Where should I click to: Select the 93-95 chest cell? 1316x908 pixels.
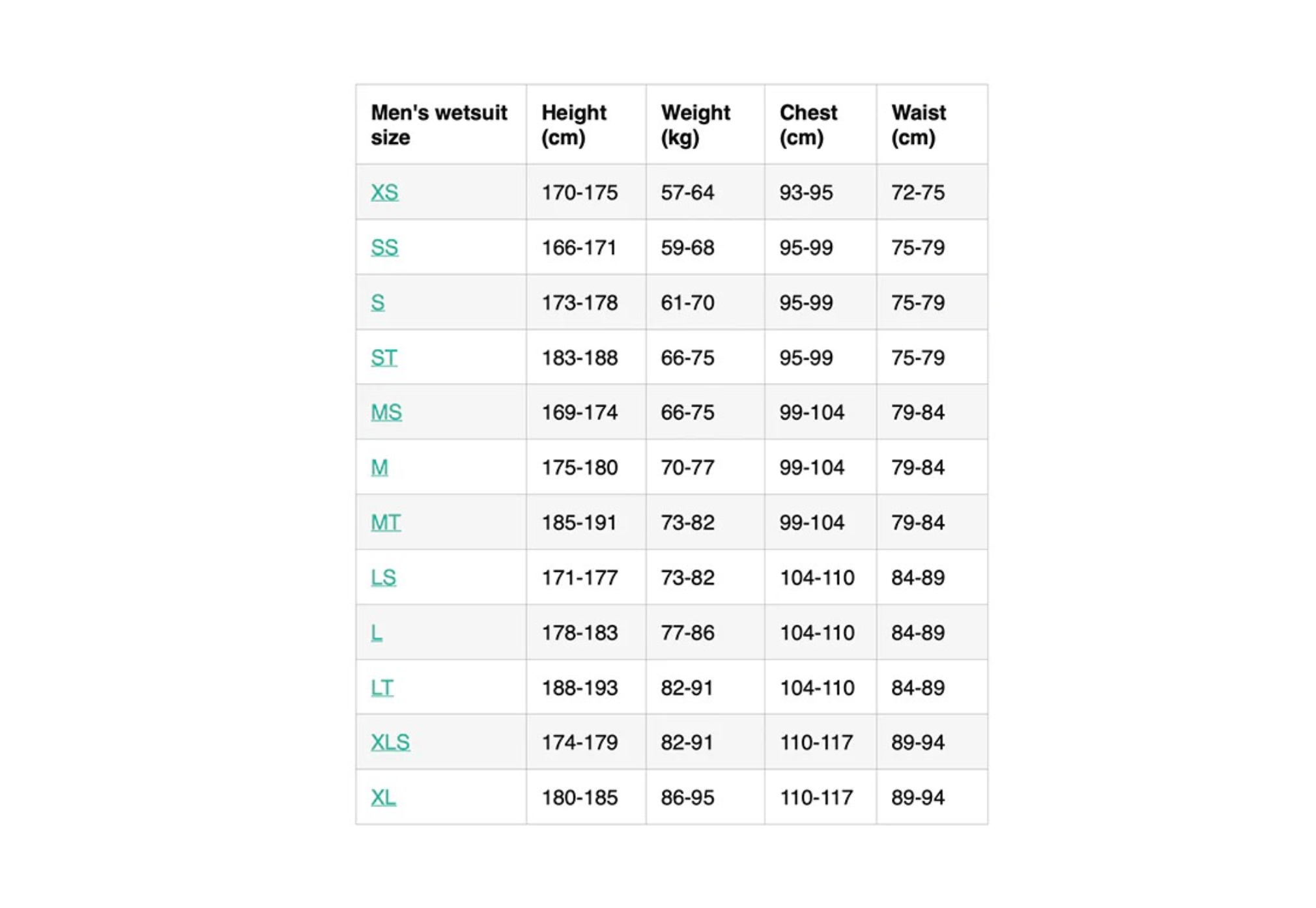tap(806, 193)
